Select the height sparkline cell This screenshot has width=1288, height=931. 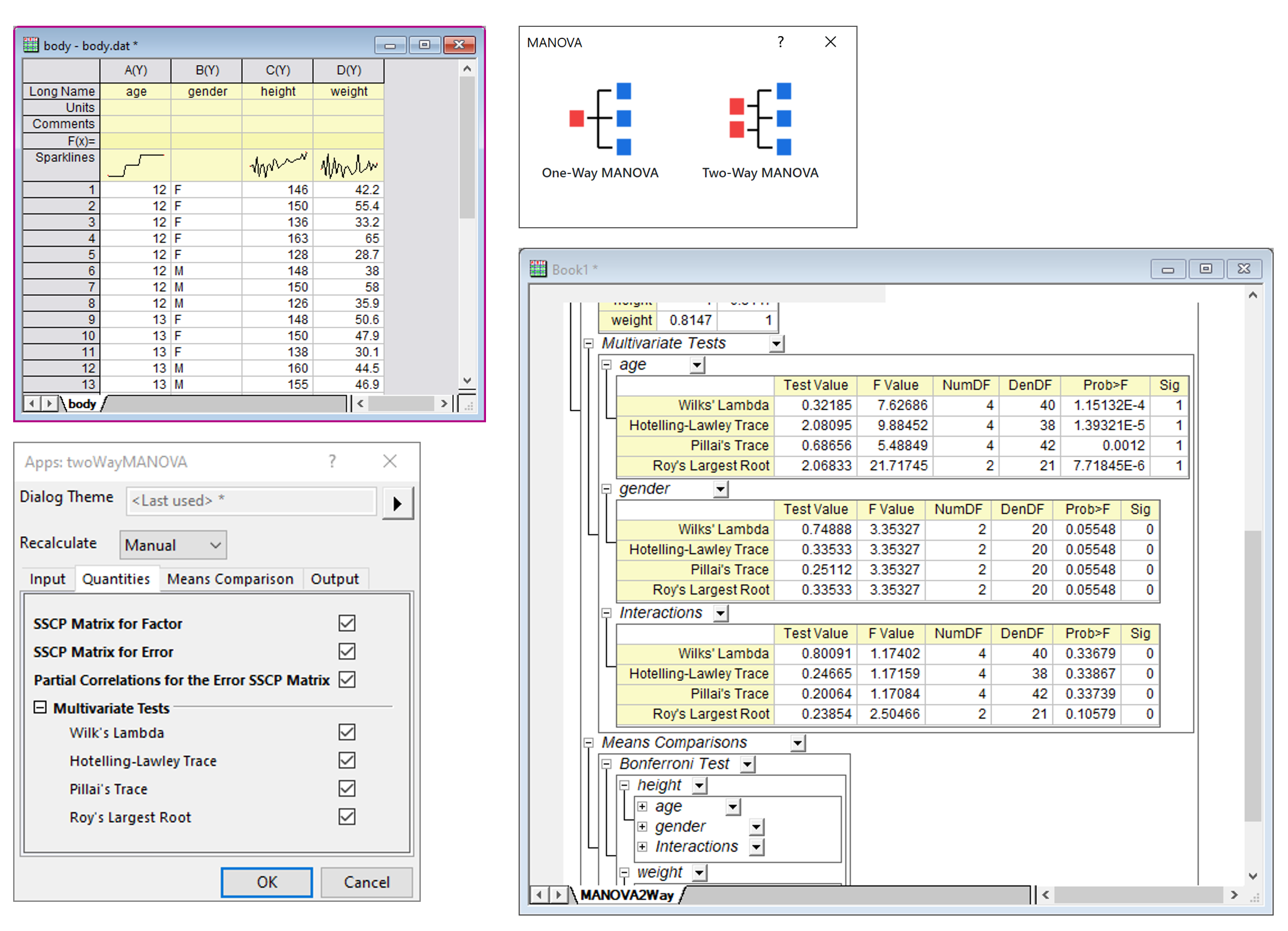(278, 165)
